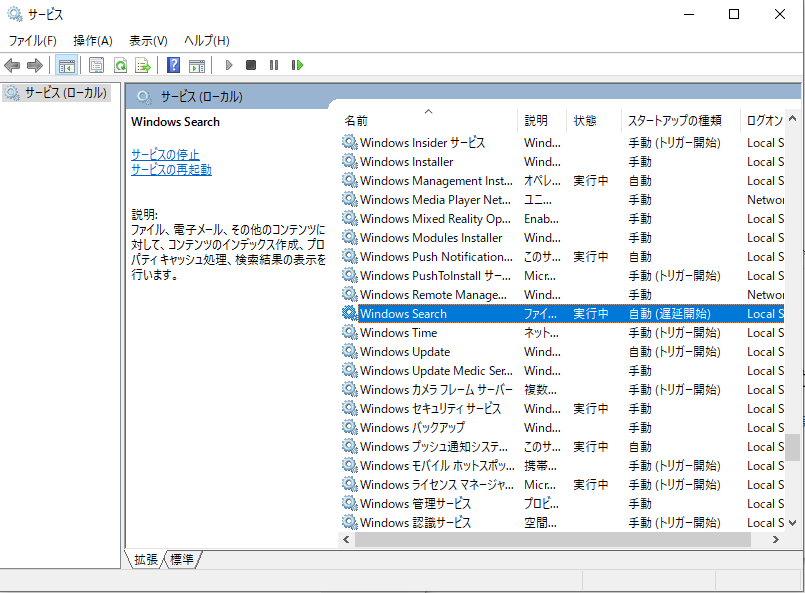805x593 pixels.
Task: Select the 拡張 tab
Action: [x=148, y=561]
